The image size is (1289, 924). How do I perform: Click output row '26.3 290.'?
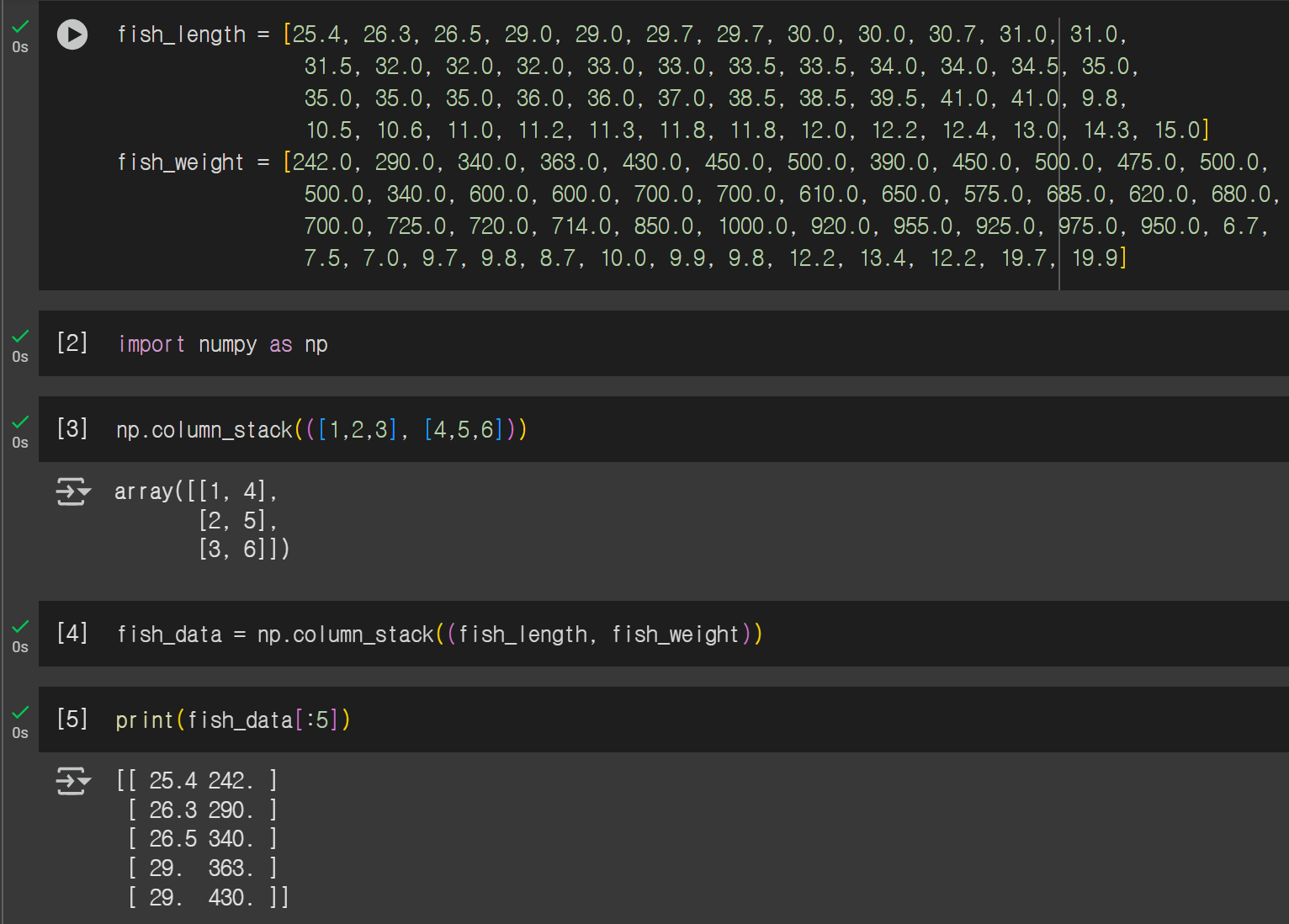(203, 810)
